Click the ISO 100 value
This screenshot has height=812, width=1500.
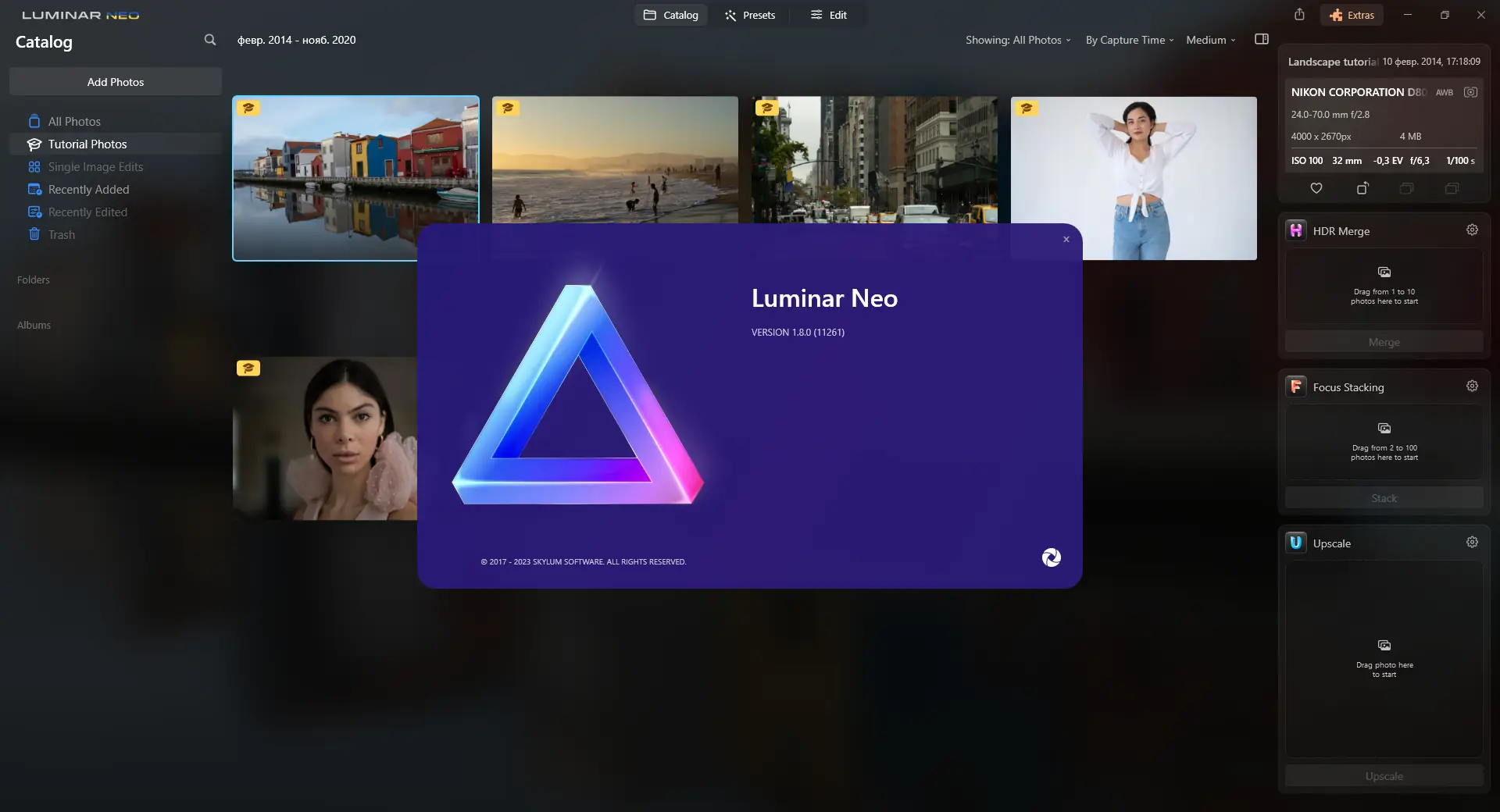tap(1307, 161)
